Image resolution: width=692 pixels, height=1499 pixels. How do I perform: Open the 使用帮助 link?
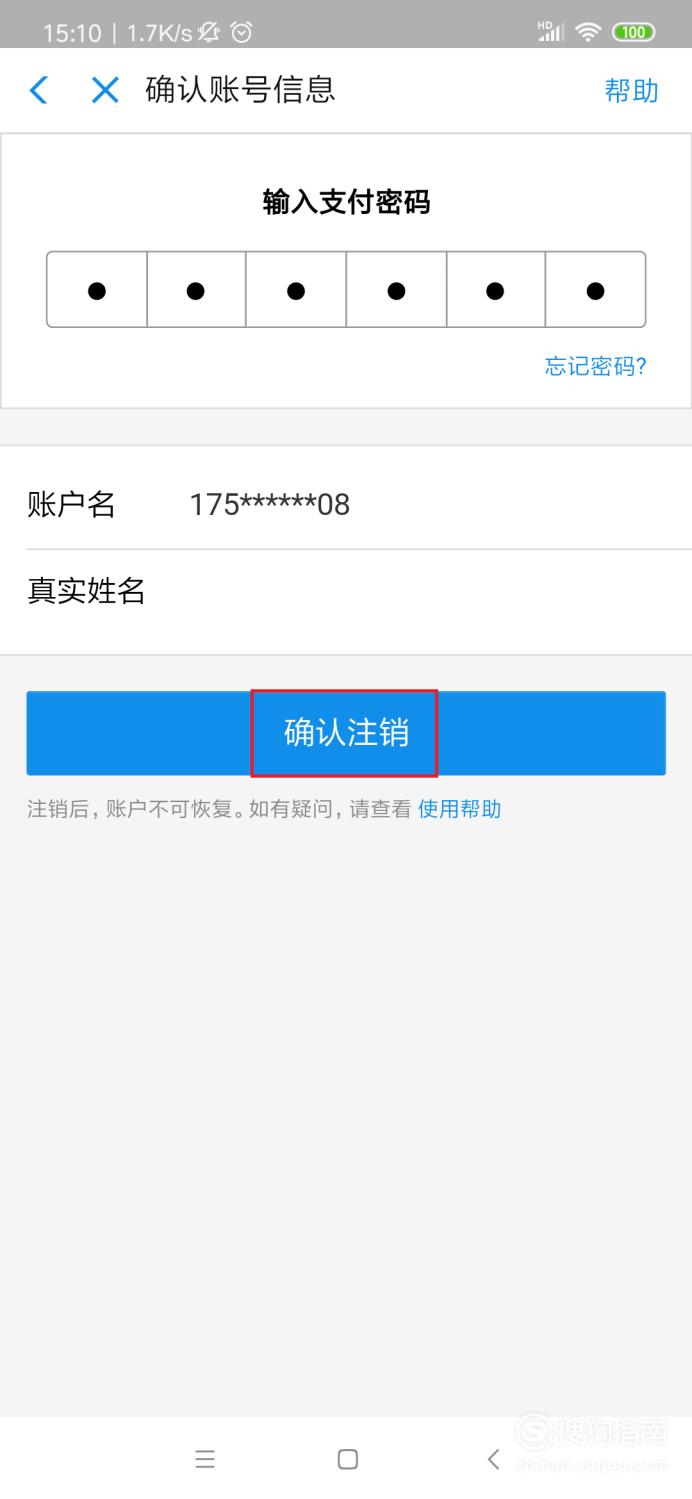pos(459,809)
